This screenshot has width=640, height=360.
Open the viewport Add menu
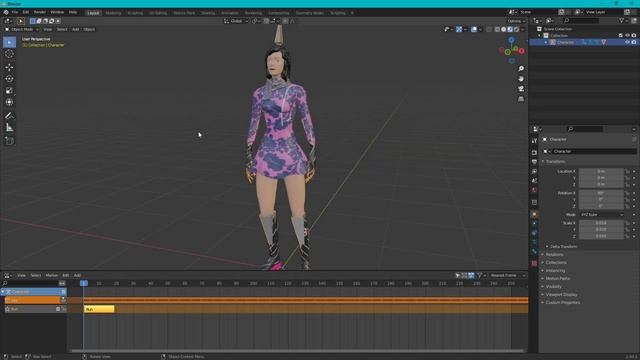coord(76,29)
